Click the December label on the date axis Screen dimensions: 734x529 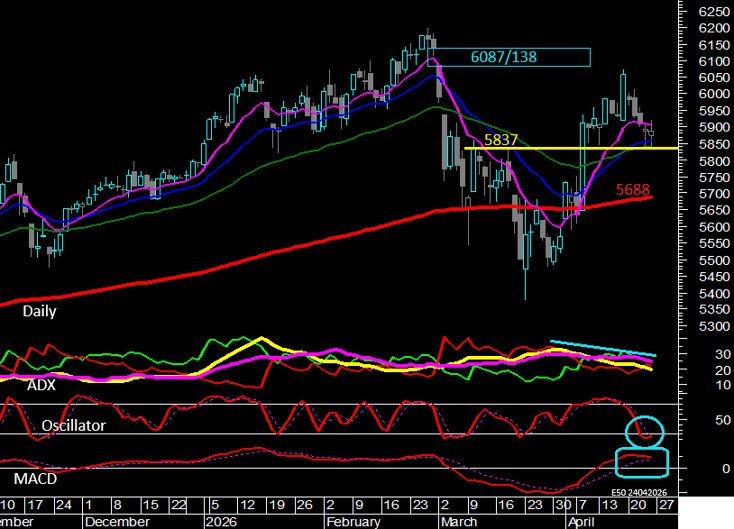coord(116,521)
